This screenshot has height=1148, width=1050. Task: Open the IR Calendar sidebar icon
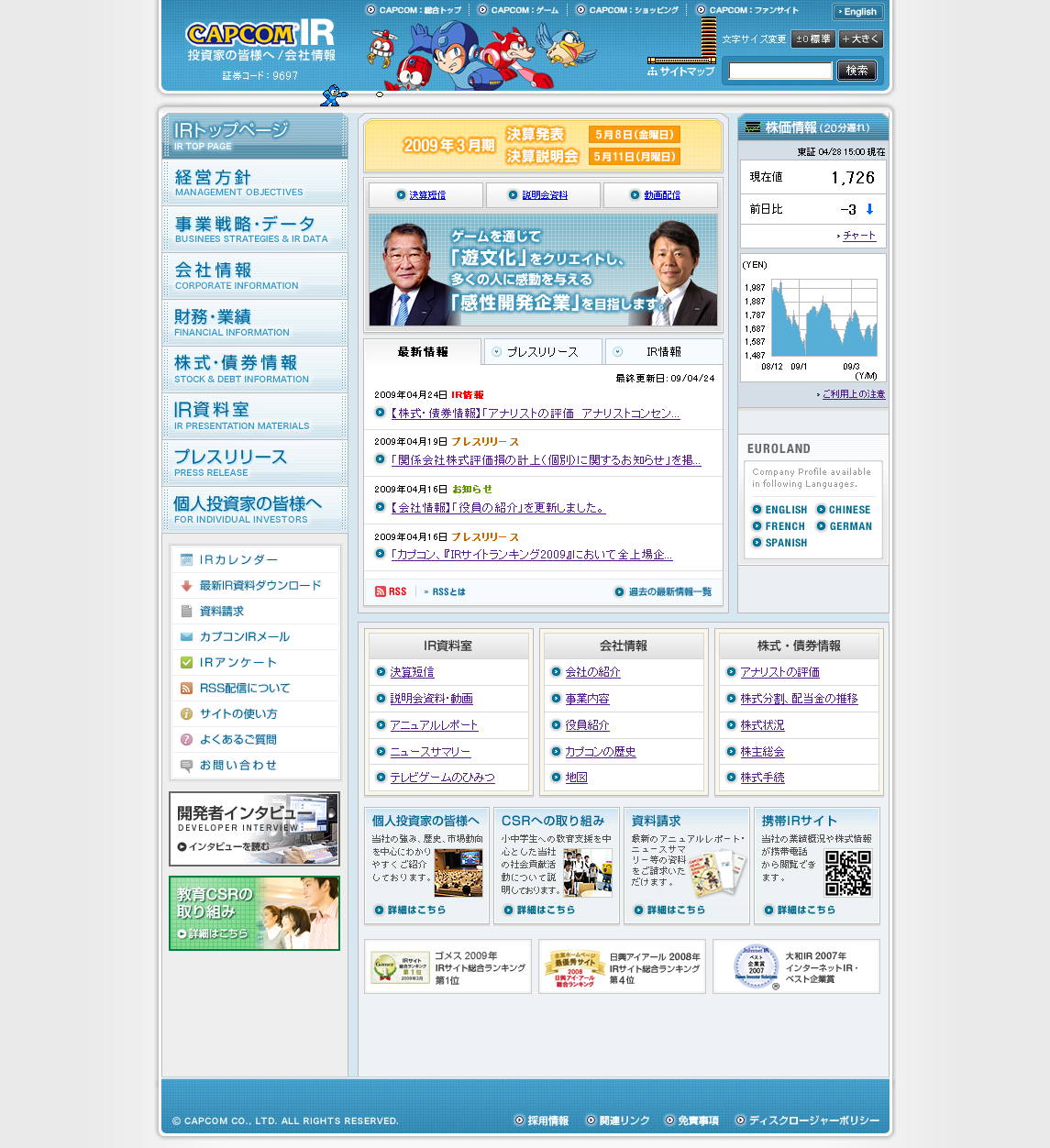point(187,559)
